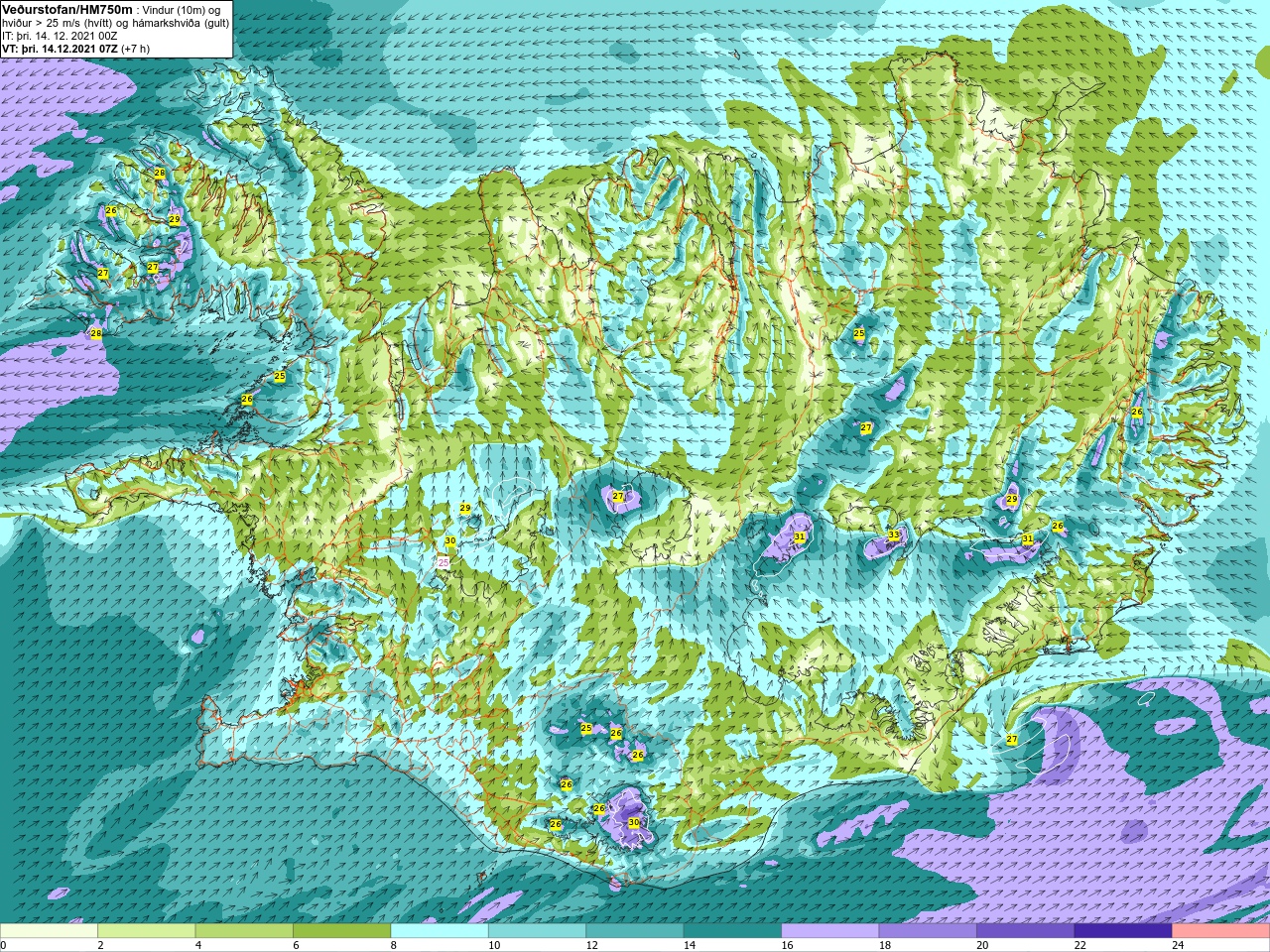Screen dimensions: 1270x952
Task: Click the legend scale label 6
Action: point(297,945)
